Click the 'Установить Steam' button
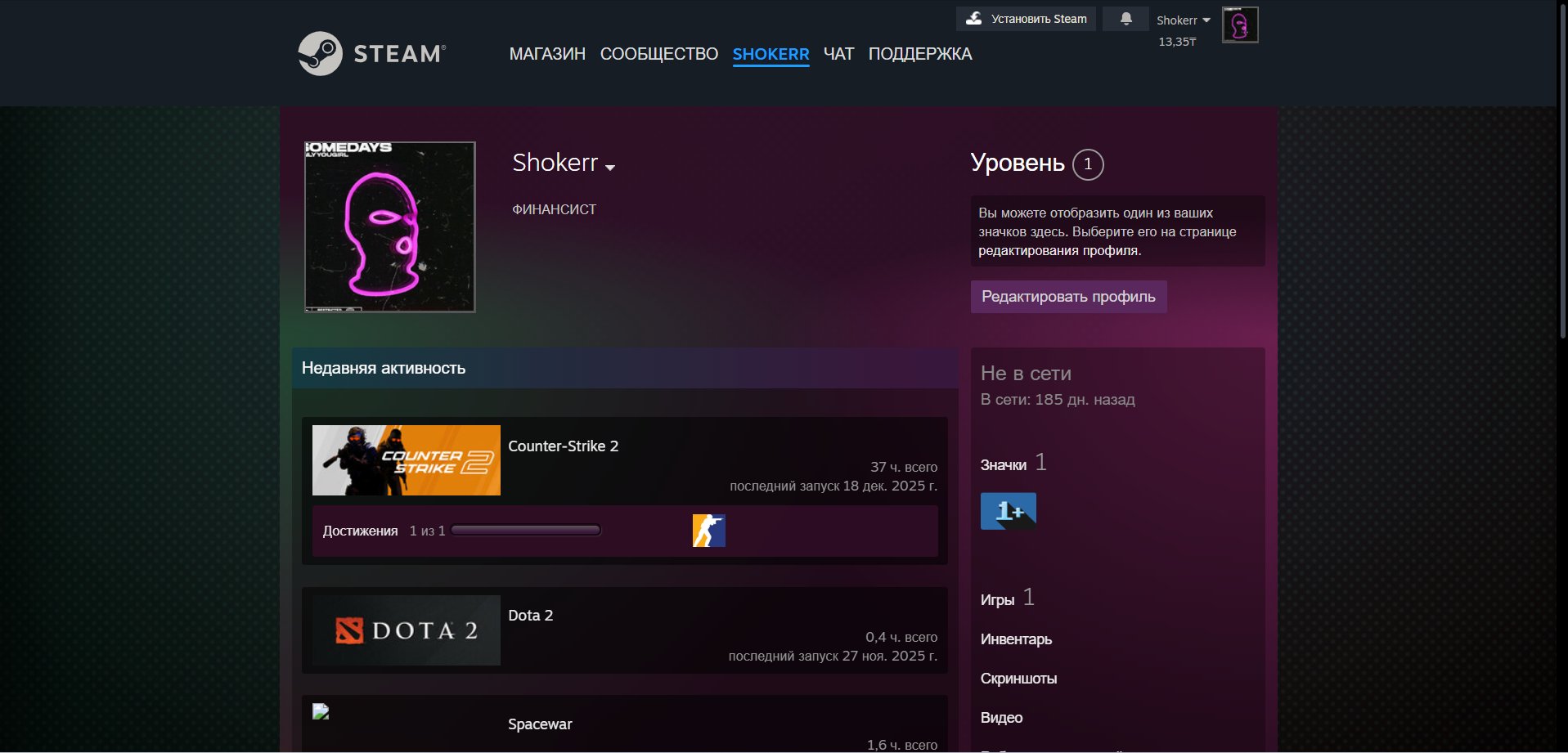Viewport: 1568px width, 753px height. coord(1026,19)
